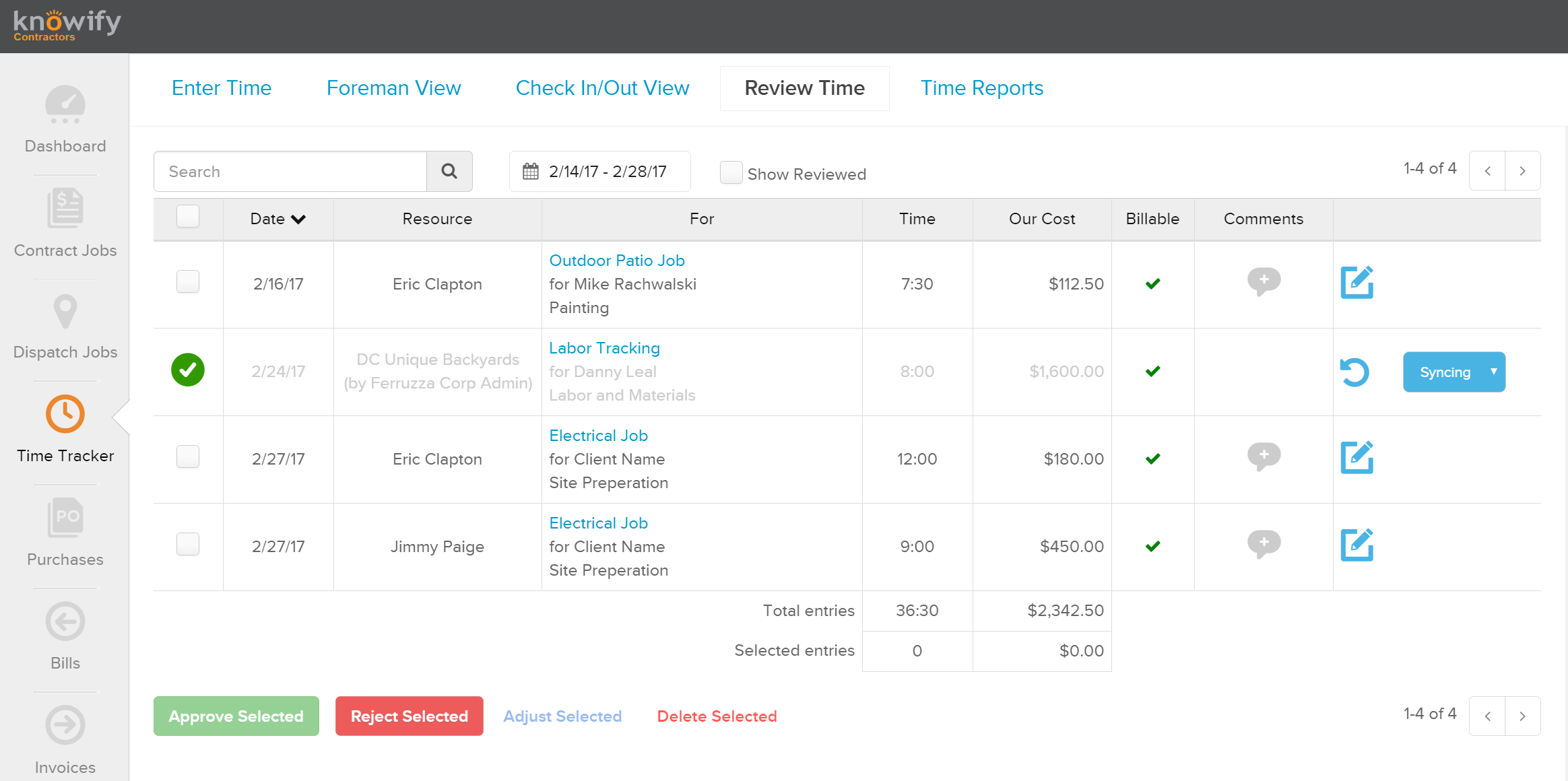Screen dimensions: 1568x781
Task: Switch to the Foreman View tab
Action: (x=393, y=88)
